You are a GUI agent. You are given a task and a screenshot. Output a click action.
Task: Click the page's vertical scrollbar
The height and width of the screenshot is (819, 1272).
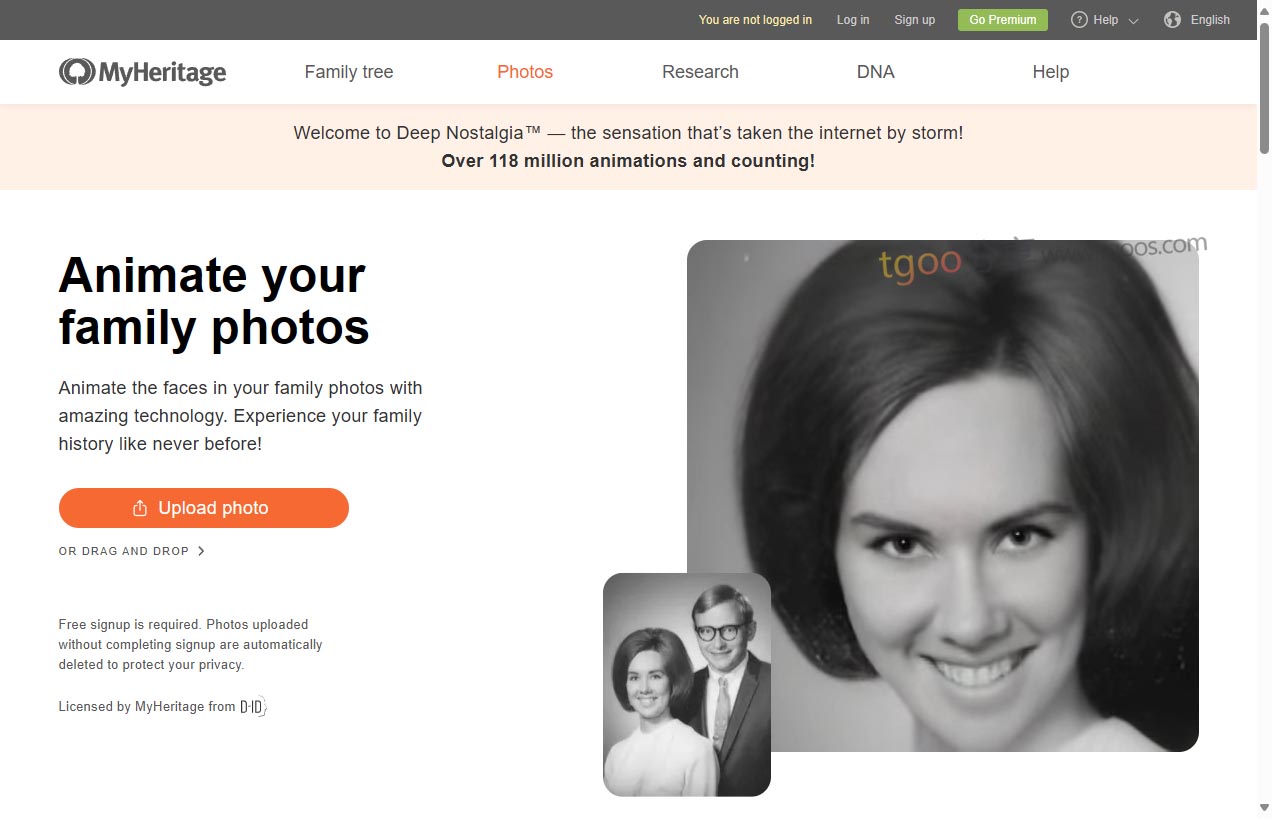coord(1264,410)
